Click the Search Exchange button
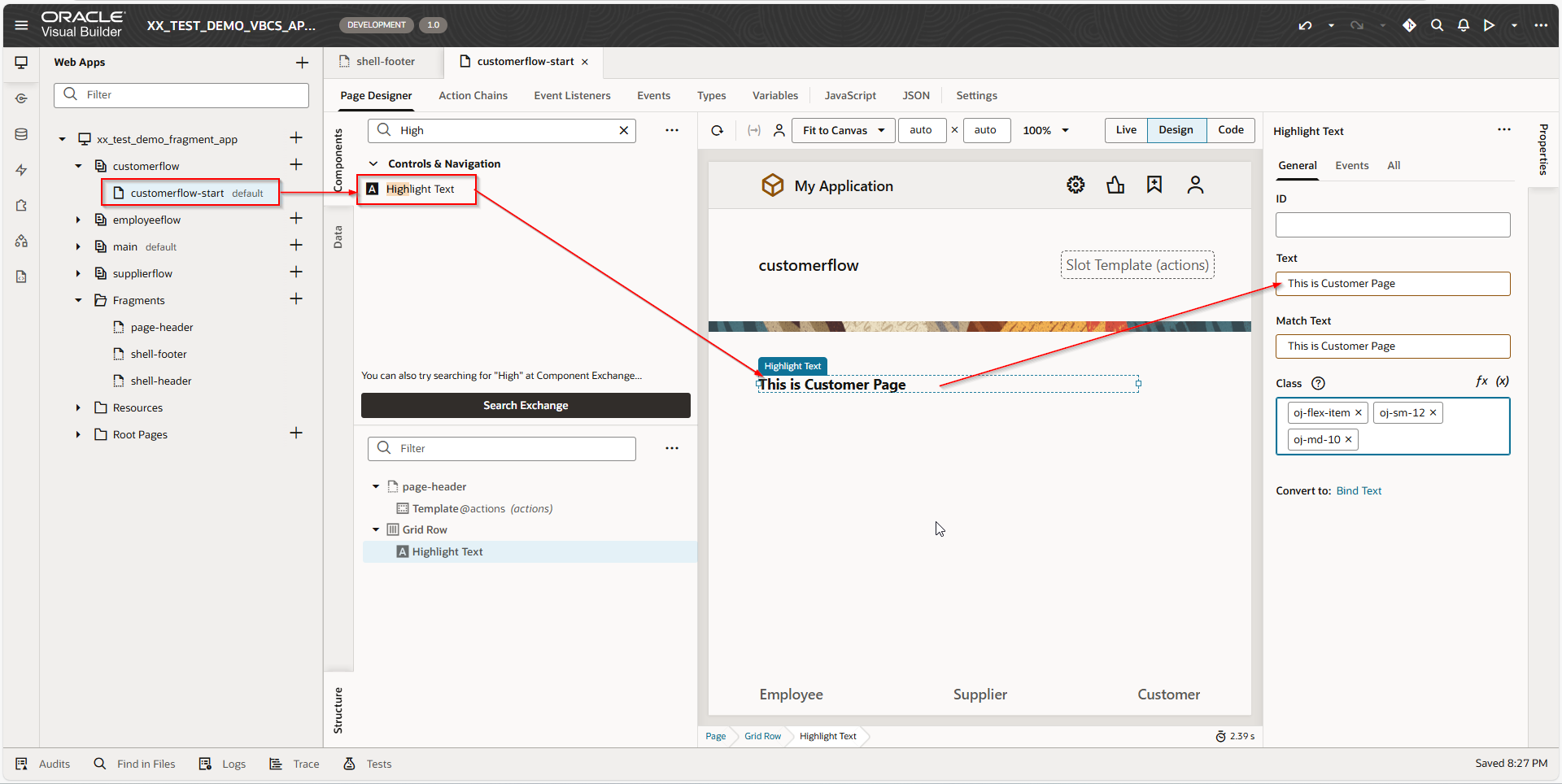The height and width of the screenshot is (784, 1562). (x=526, y=405)
